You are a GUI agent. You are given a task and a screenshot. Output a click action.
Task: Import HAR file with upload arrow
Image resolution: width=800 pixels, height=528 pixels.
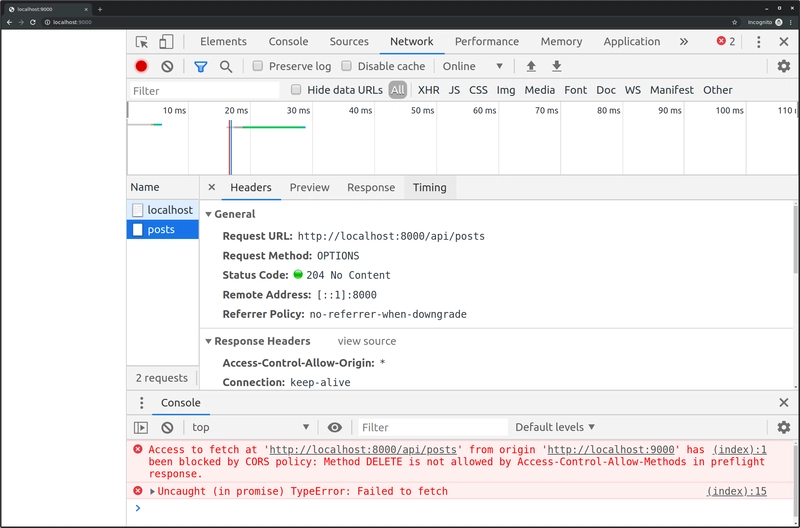531,66
